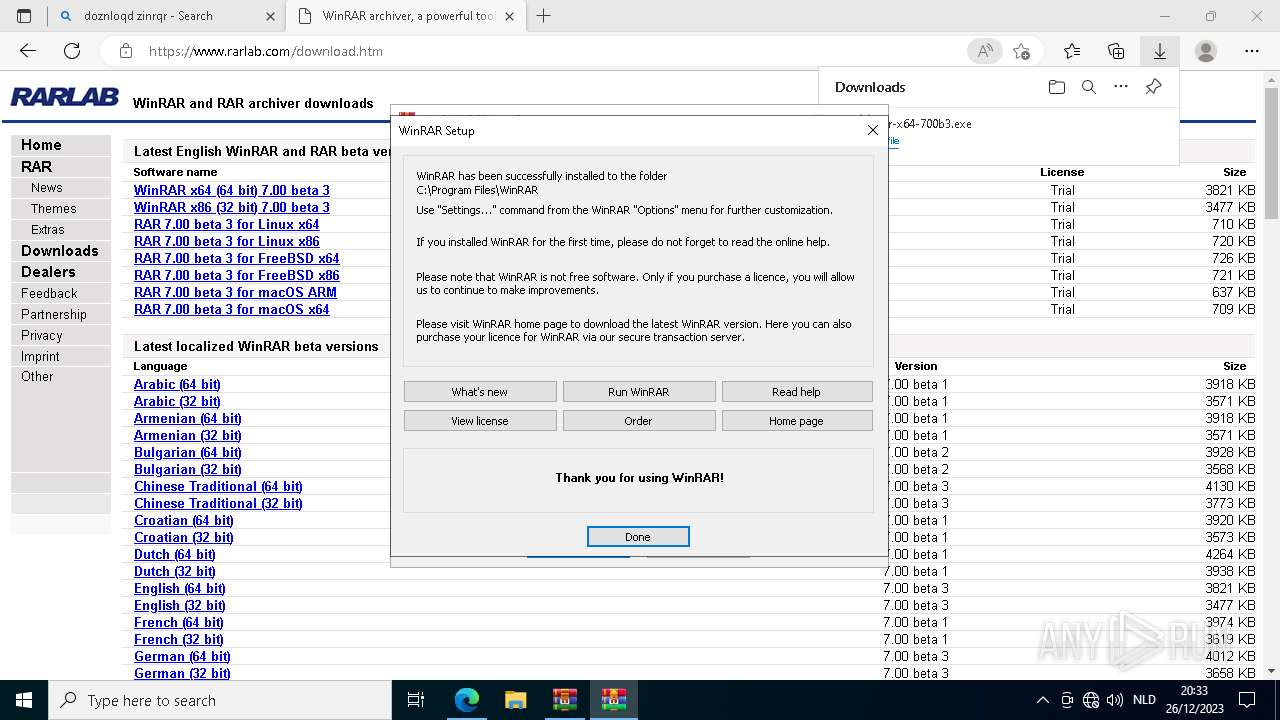Screen dimensions: 1280x720
Task: Open What's new in WinRAR Setup
Action: pyautogui.click(x=480, y=392)
